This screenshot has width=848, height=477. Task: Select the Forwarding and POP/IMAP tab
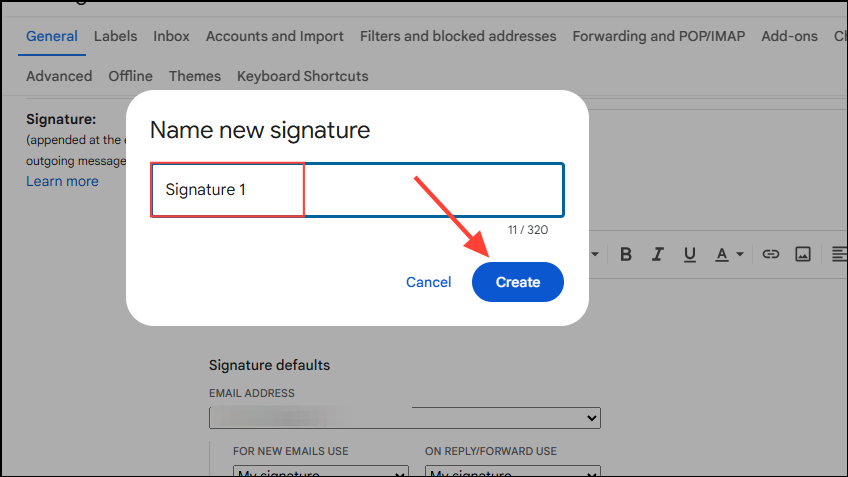pos(658,36)
